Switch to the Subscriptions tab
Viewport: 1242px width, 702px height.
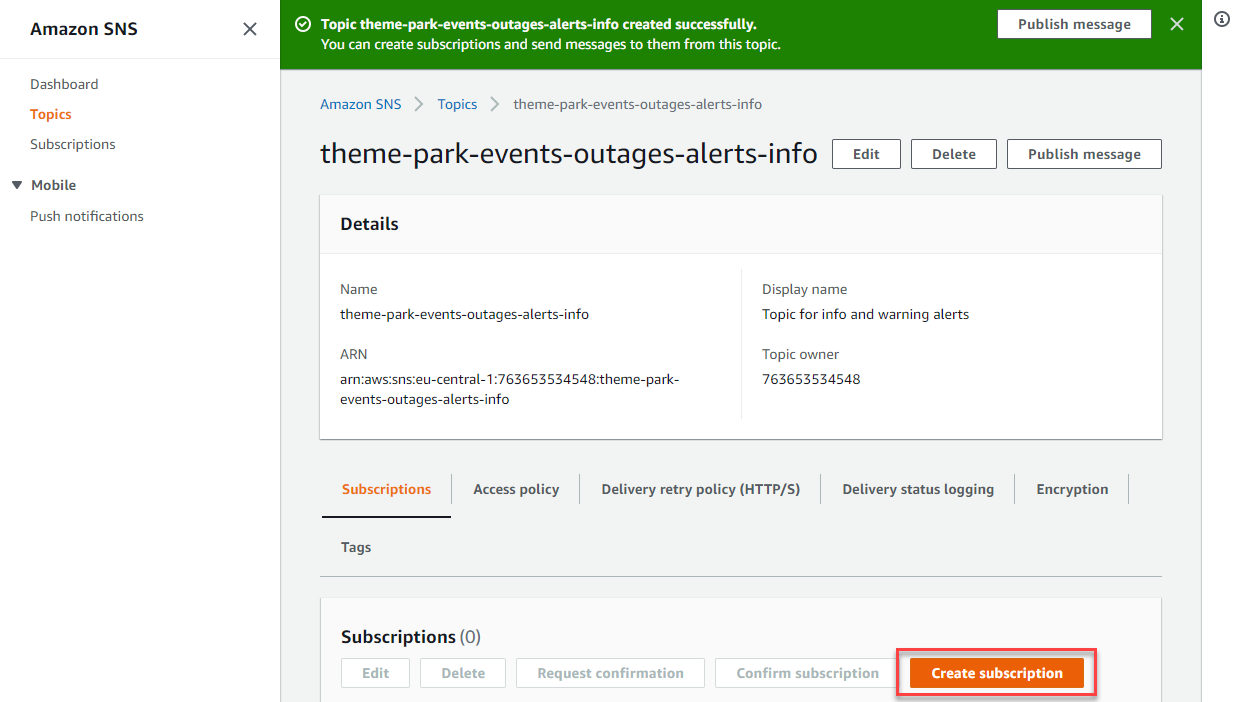coord(386,489)
